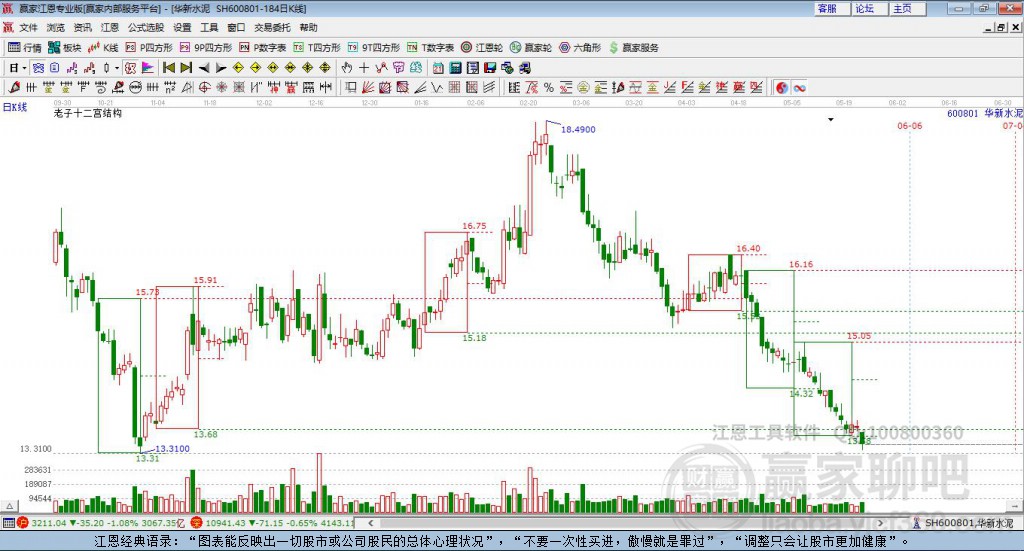The height and width of the screenshot is (551, 1024).
Task: Select the red target circle drawing tool
Action: 204,87
